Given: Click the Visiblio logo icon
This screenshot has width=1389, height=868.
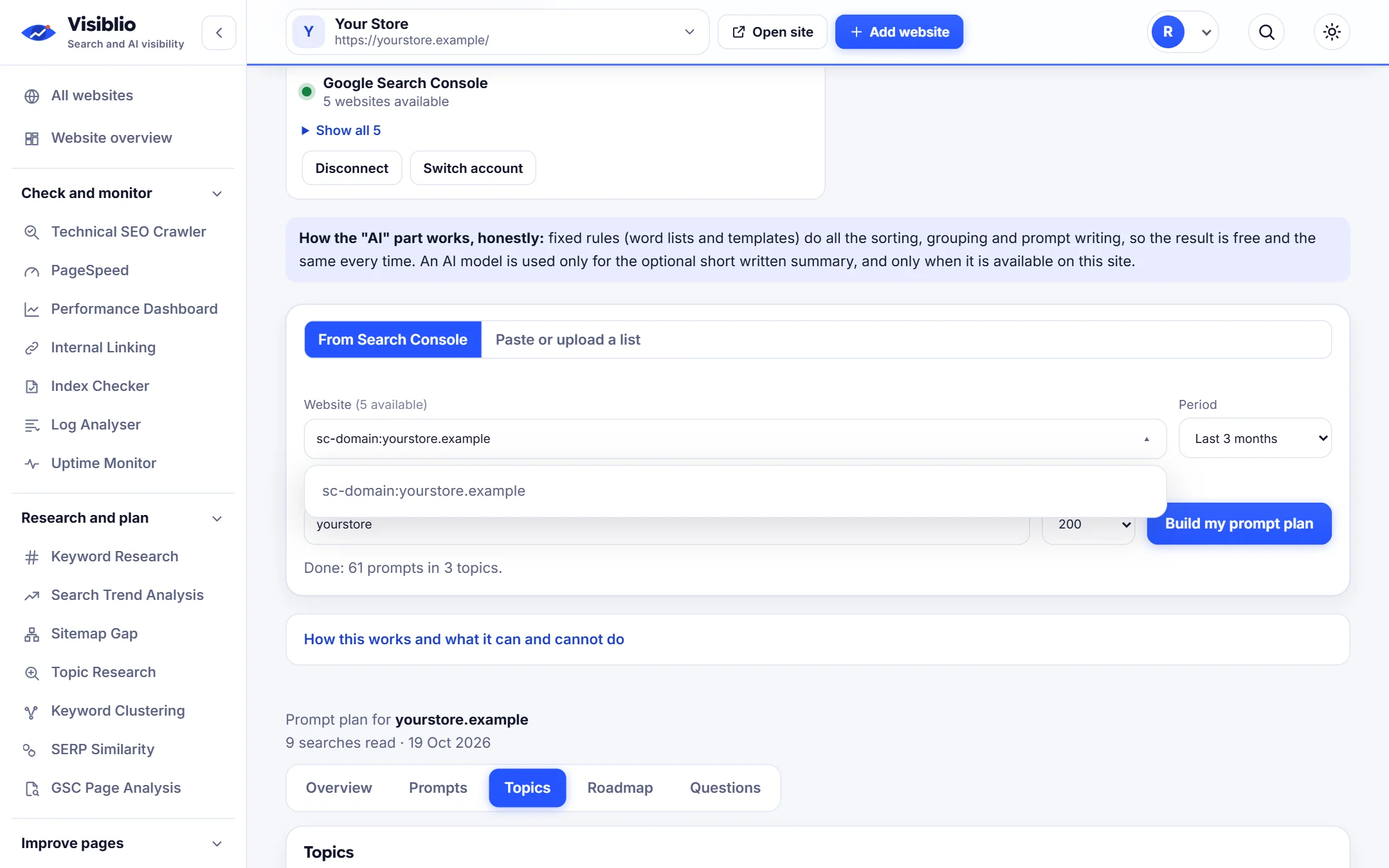Looking at the screenshot, I should click(x=39, y=32).
